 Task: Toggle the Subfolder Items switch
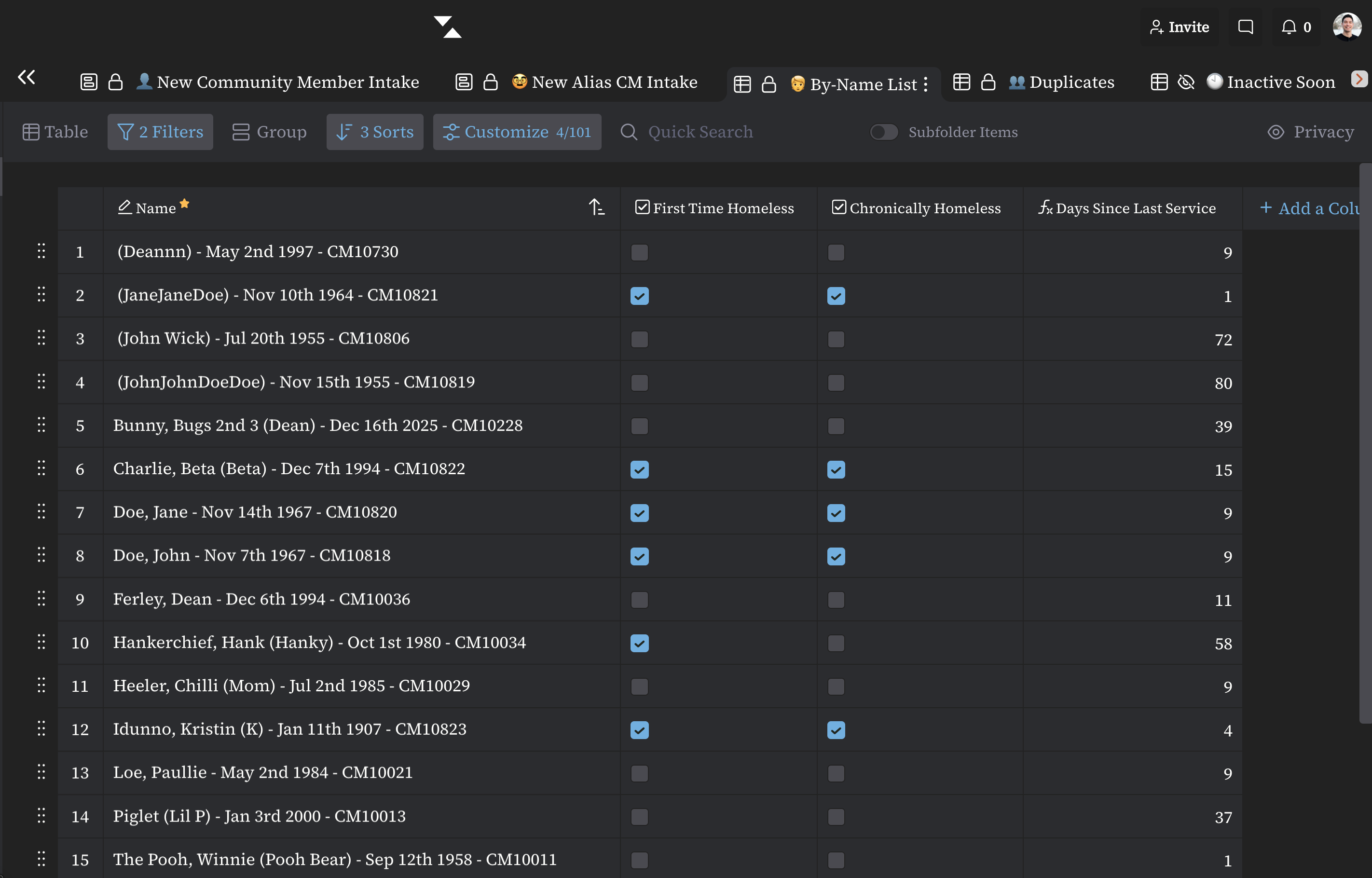pos(883,132)
